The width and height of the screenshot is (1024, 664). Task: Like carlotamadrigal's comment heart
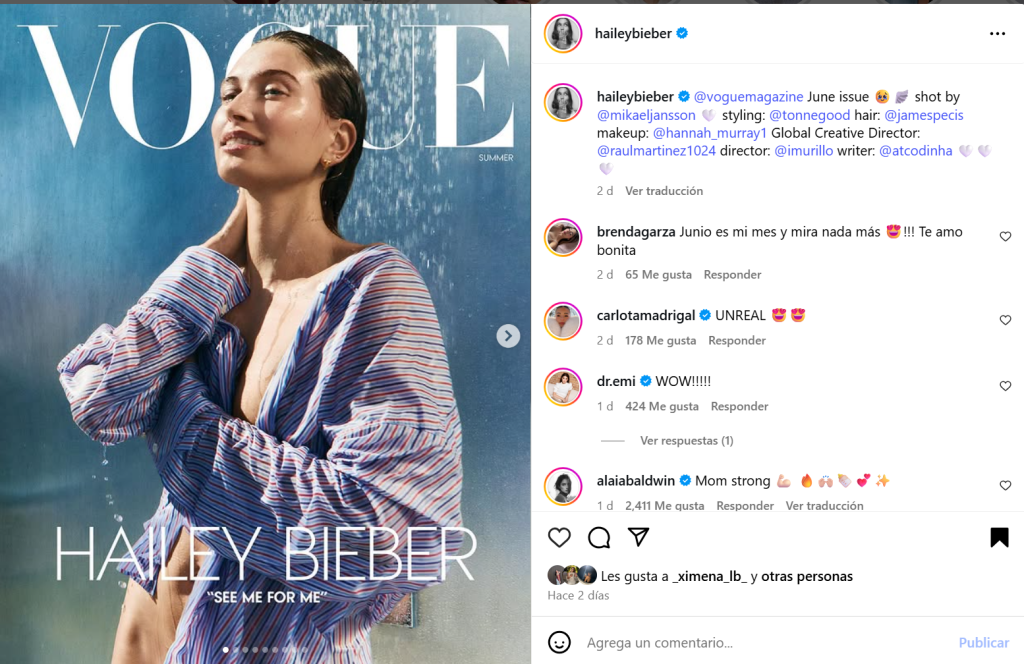(x=1005, y=320)
